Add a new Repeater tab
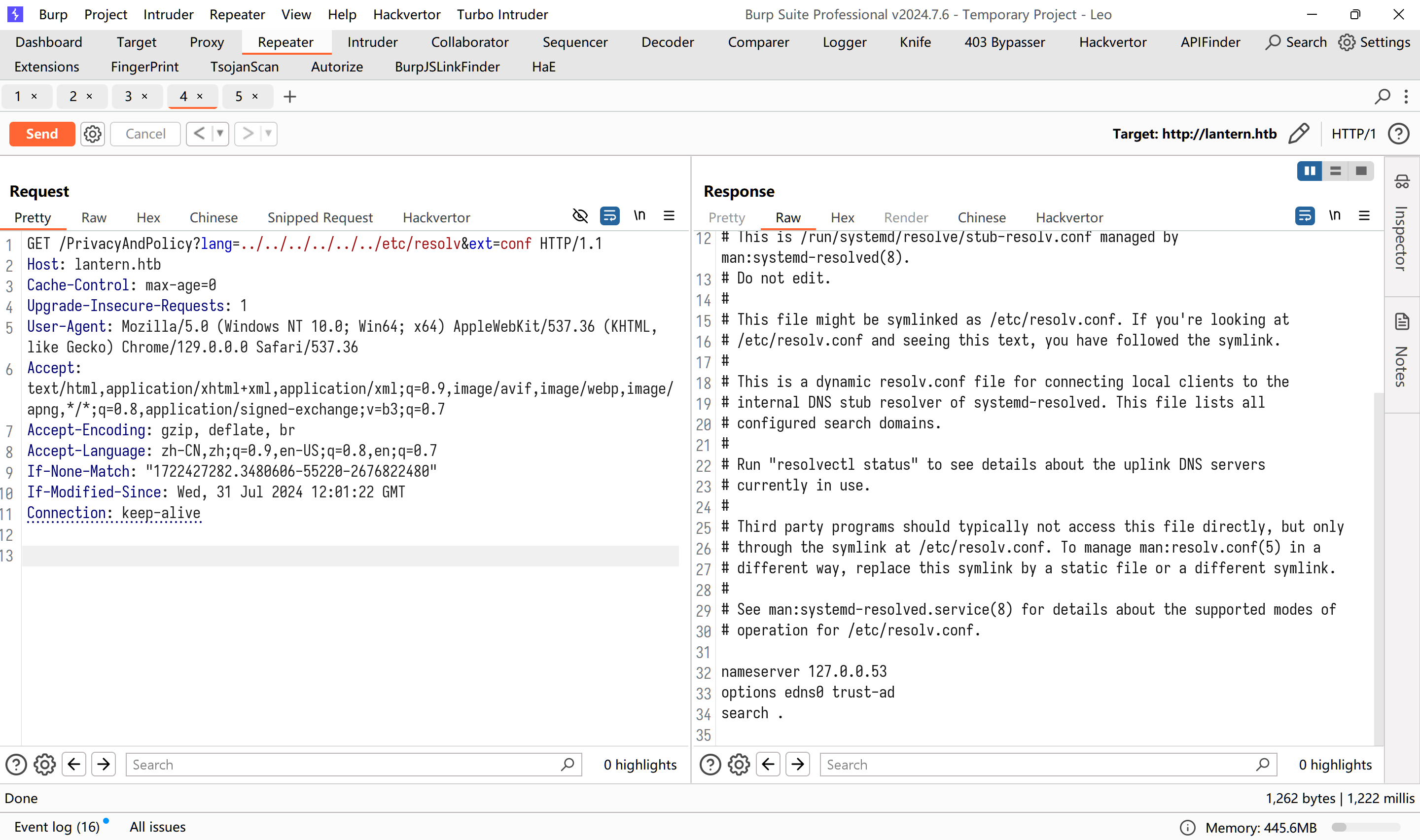Image resolution: width=1420 pixels, height=840 pixels. (290, 97)
